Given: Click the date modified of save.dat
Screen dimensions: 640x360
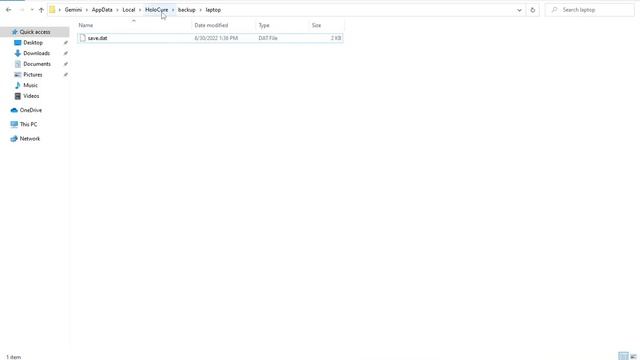Looking at the screenshot, I should (x=216, y=38).
